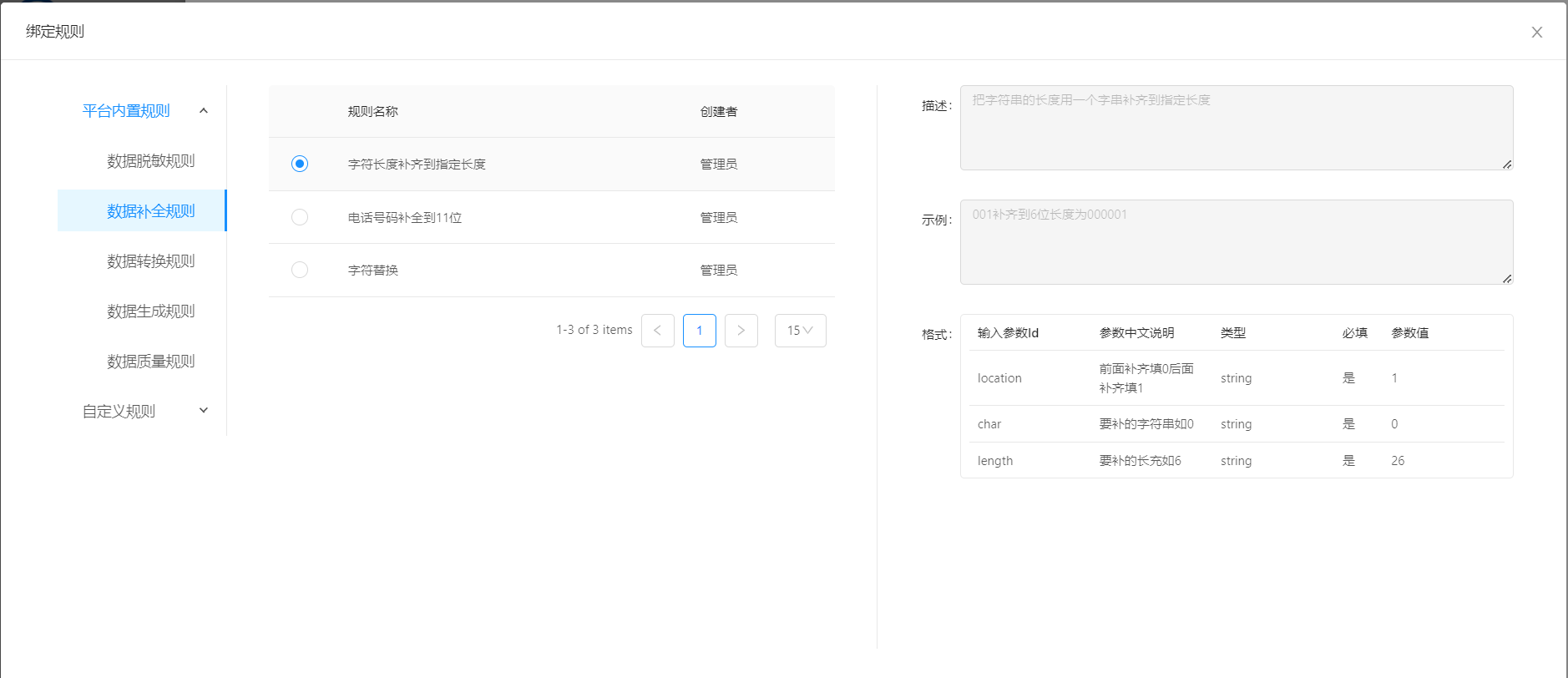Open the 数据生成规则 category
Image resolution: width=1568 pixels, height=678 pixels.
tap(150, 311)
